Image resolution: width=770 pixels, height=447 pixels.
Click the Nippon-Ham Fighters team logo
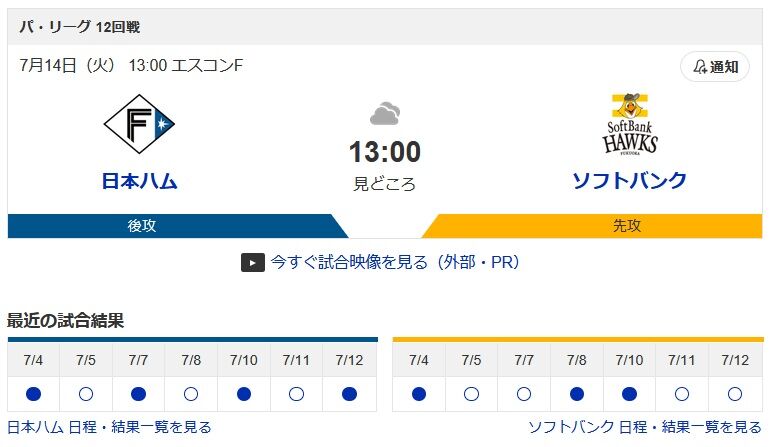coord(139,124)
